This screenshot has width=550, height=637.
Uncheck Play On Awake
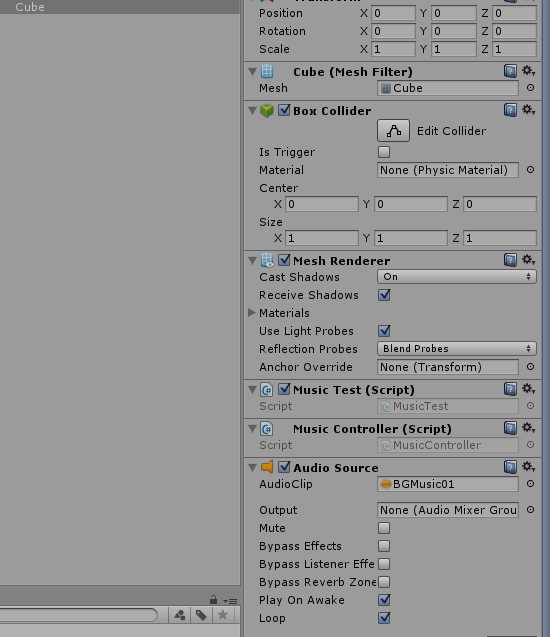pos(384,600)
